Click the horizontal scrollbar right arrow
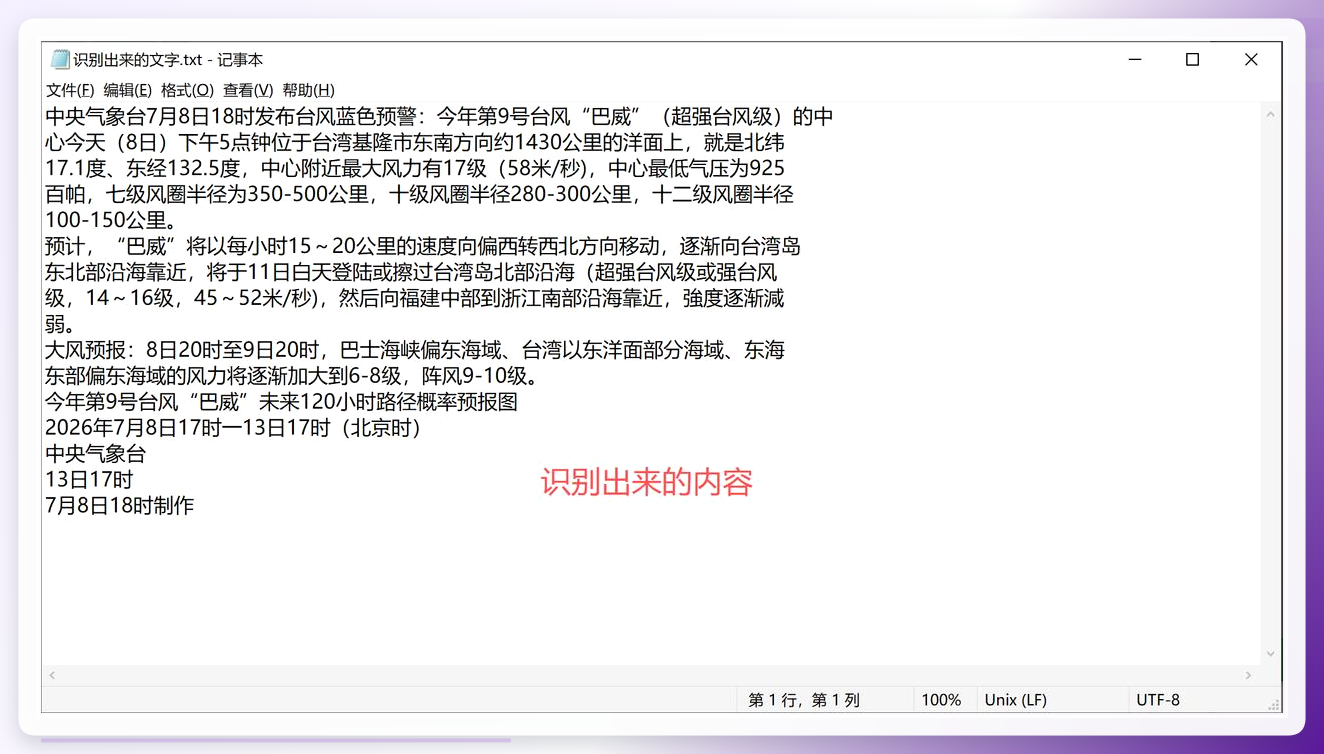Image resolution: width=1324 pixels, height=754 pixels. pos(1248,676)
